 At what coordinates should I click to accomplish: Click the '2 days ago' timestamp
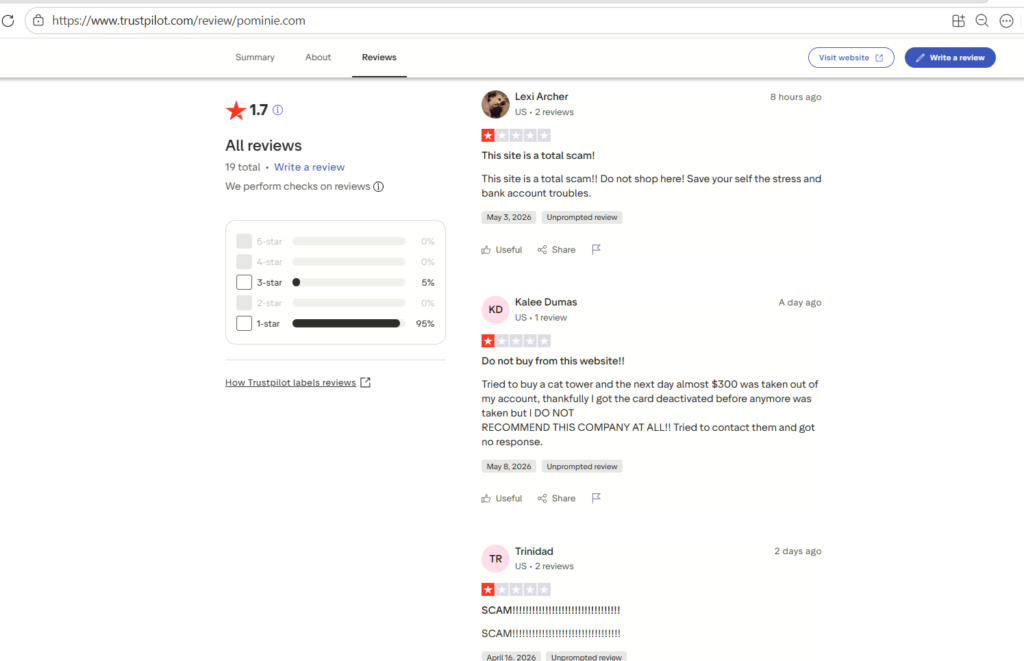(x=798, y=551)
